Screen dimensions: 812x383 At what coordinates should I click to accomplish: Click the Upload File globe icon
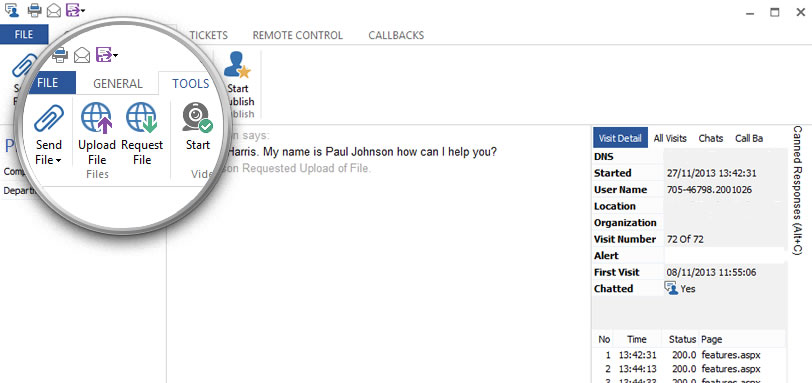click(x=97, y=118)
